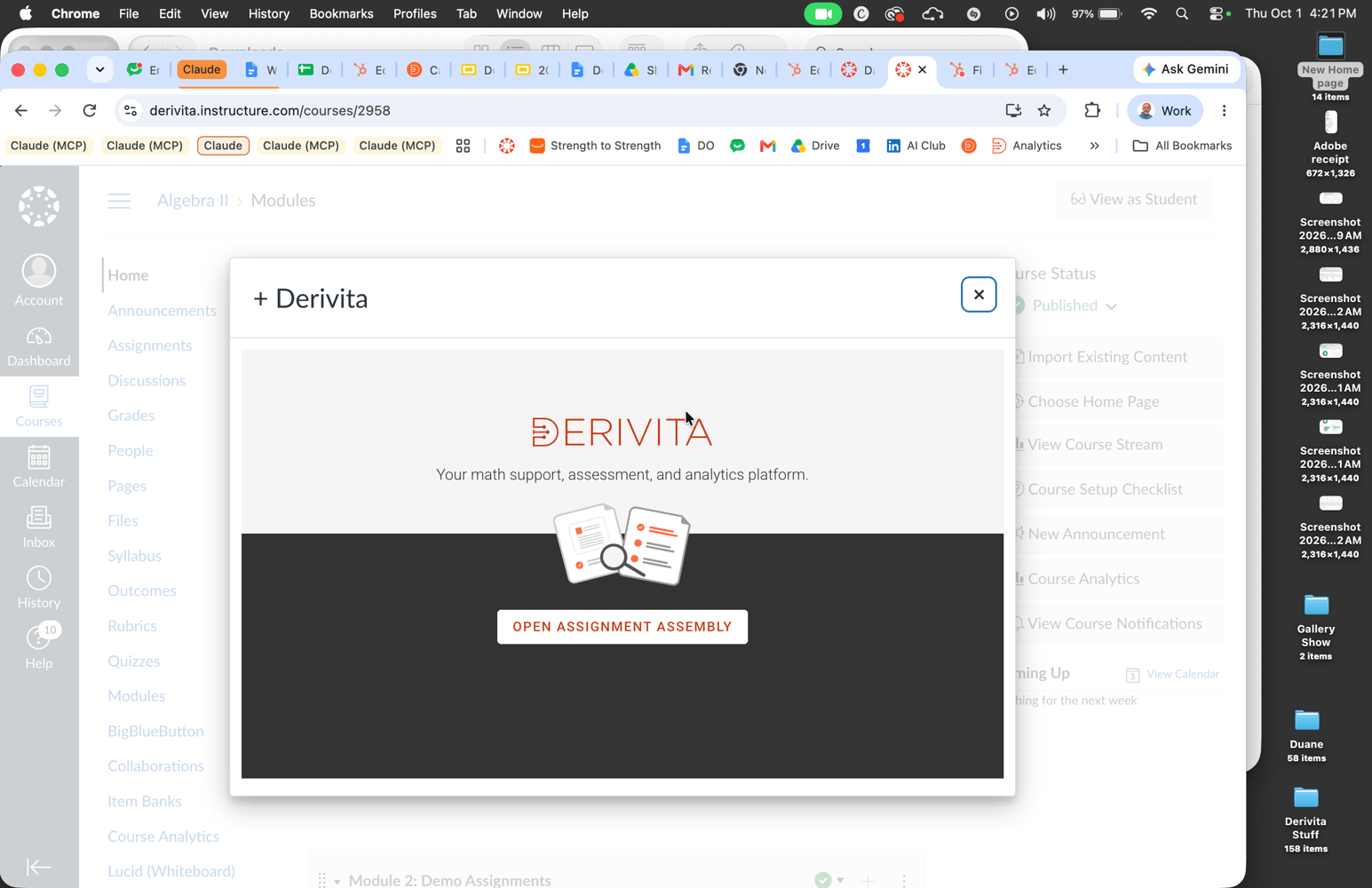
Task: Open Calendar in Canvas global navigation
Action: coord(39,468)
